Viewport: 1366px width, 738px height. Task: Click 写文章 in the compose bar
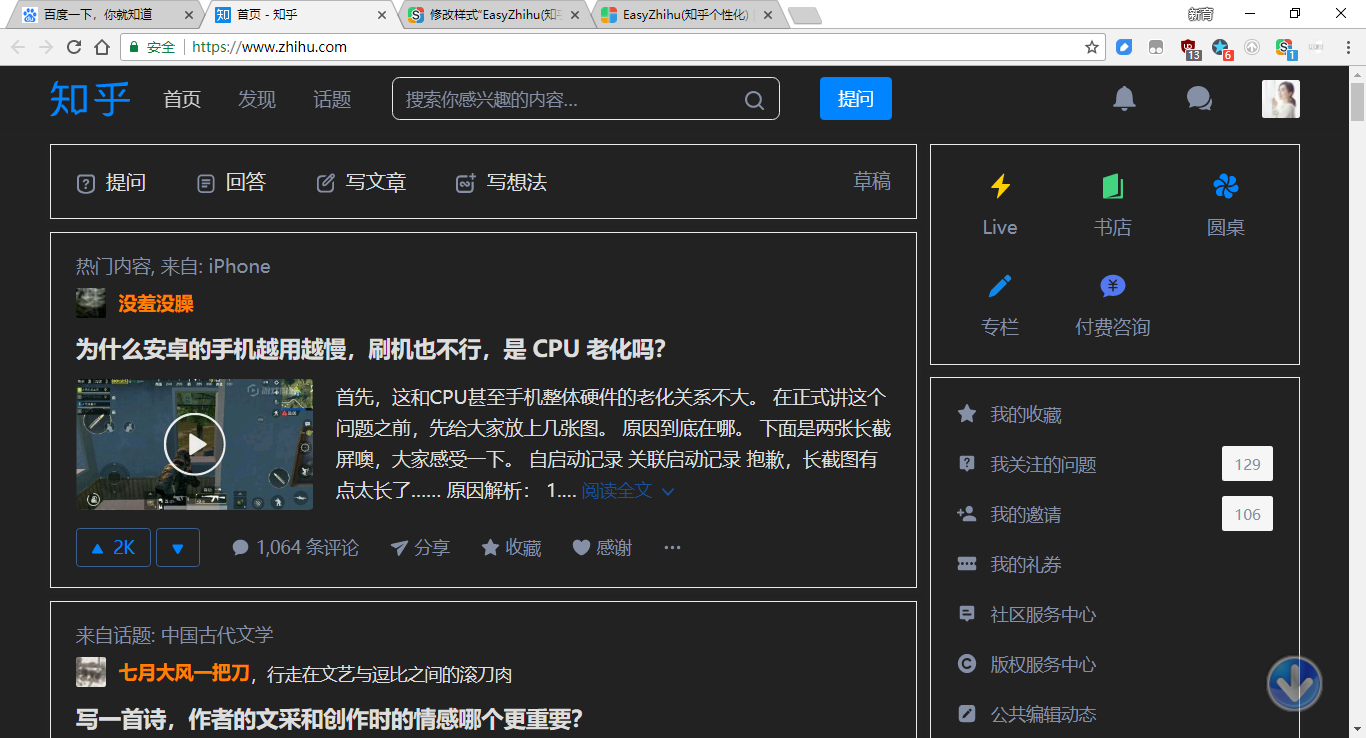coord(362,182)
